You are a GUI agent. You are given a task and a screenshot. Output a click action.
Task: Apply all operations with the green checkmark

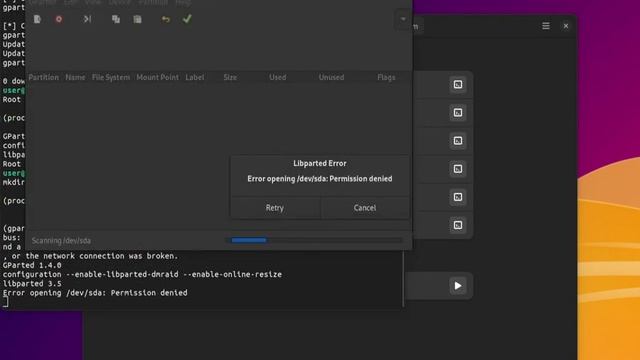187,19
